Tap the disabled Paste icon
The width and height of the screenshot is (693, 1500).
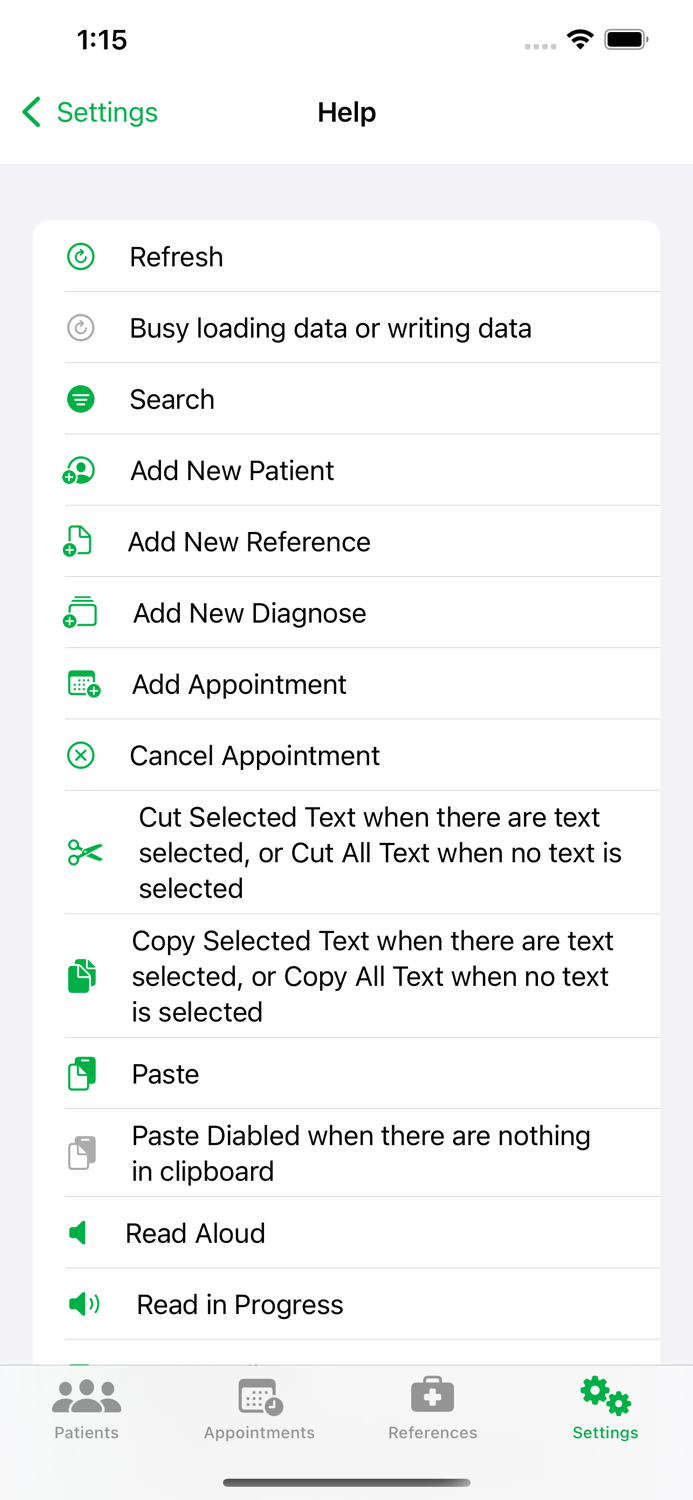coord(81,1152)
